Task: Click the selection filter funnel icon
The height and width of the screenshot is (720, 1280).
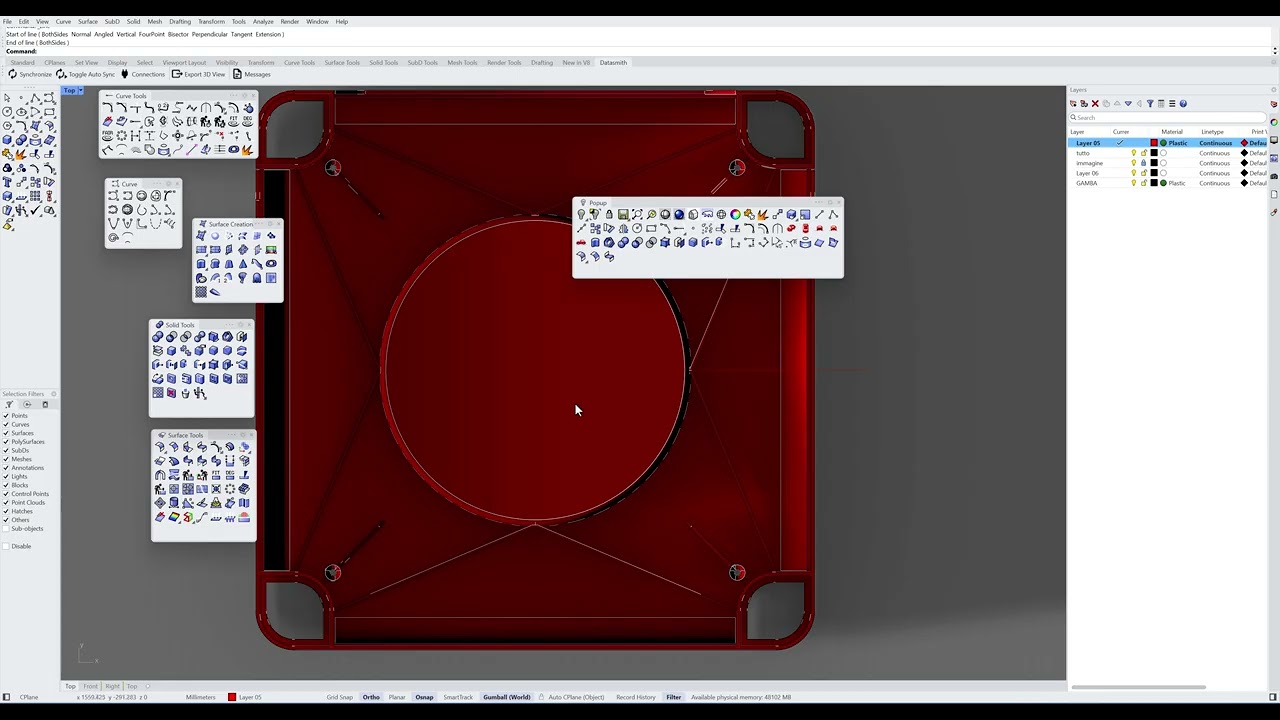Action: (9, 404)
